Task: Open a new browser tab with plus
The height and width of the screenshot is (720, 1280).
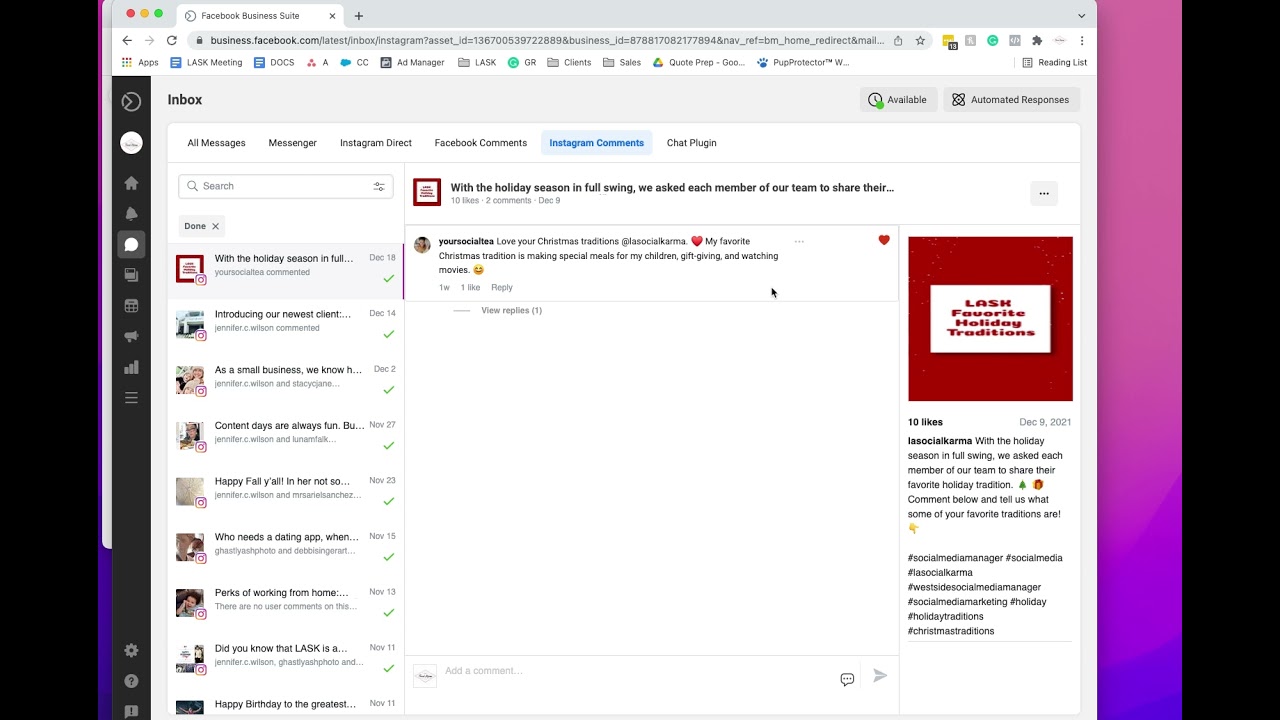Action: (359, 15)
